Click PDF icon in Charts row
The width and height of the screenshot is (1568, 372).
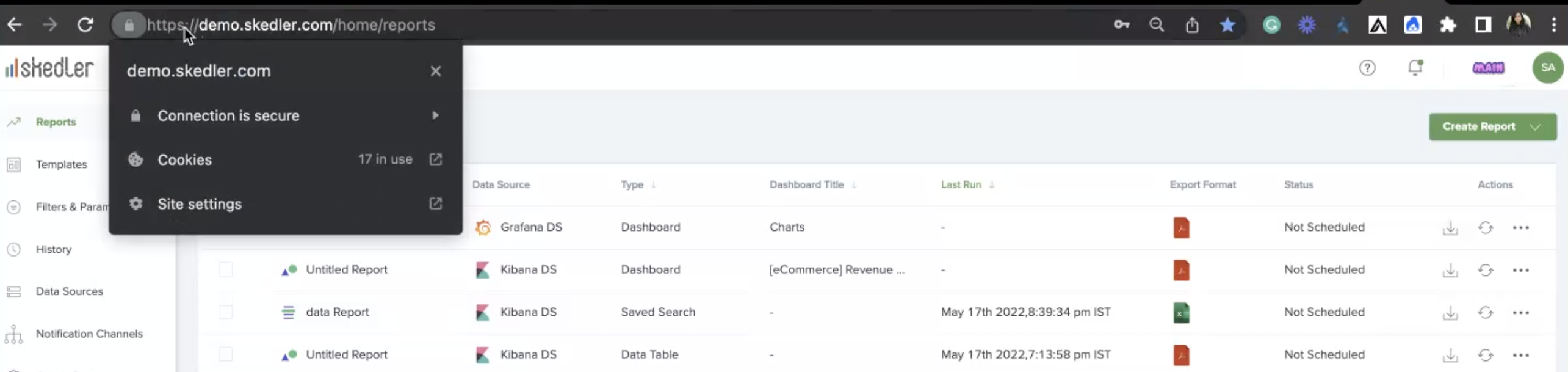coord(1181,227)
